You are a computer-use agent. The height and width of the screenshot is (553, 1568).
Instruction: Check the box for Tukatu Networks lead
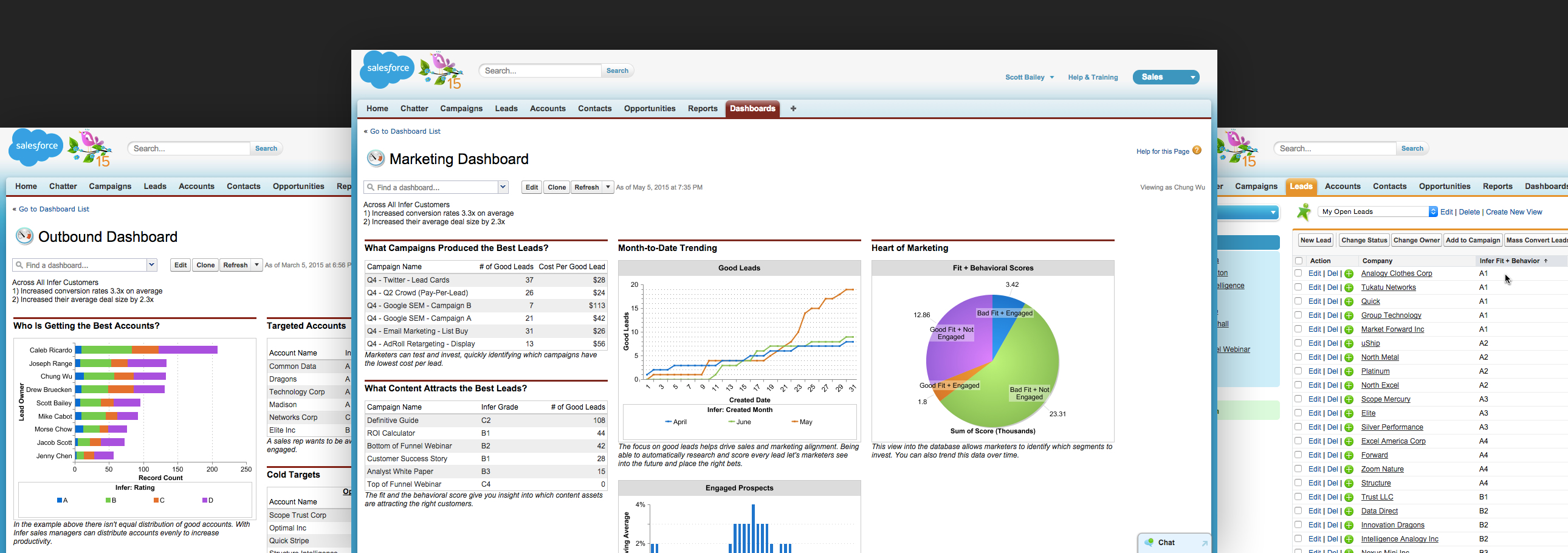[1298, 287]
